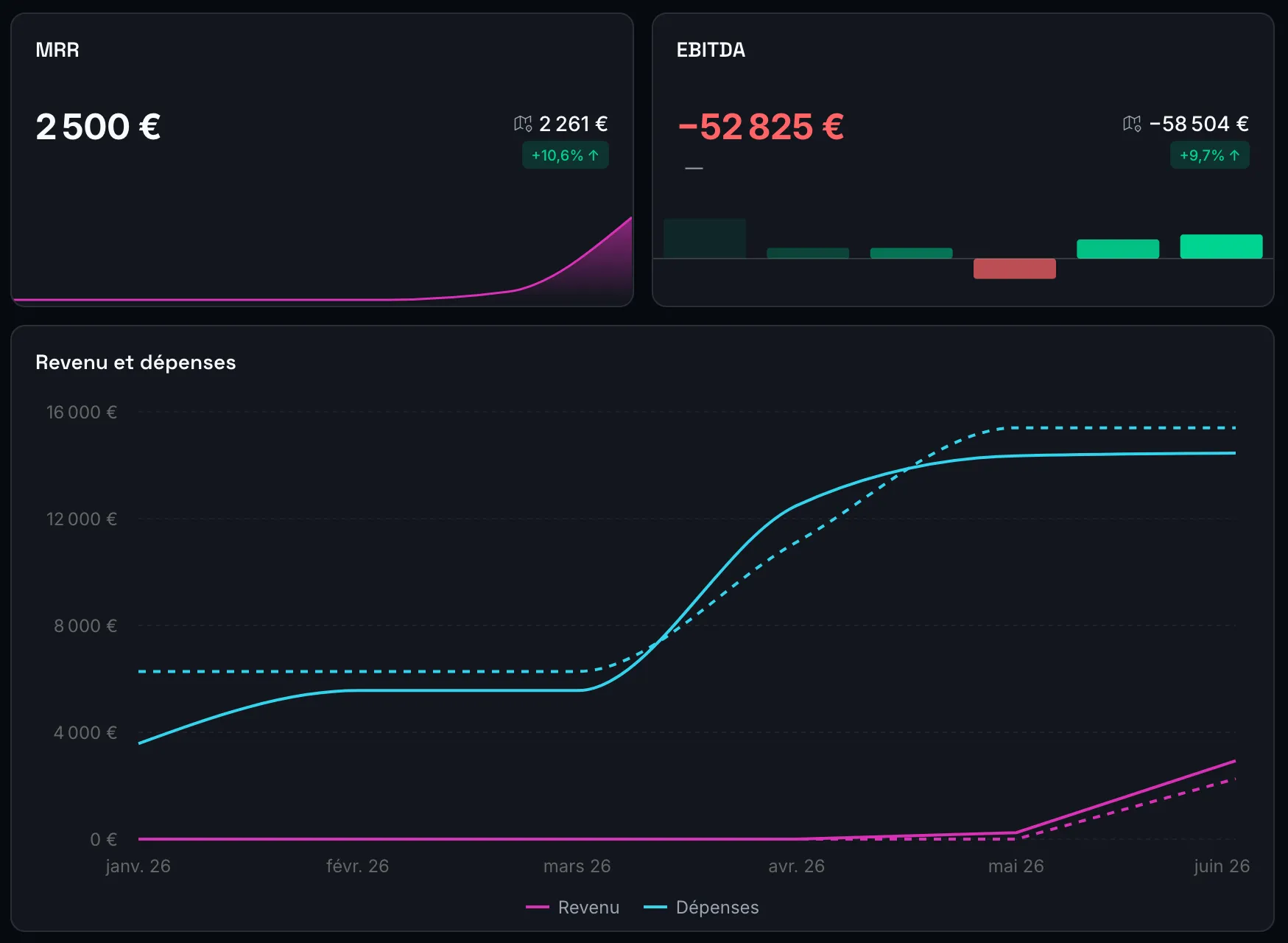Select the brightest green last EBITDA bar

(x=1222, y=246)
